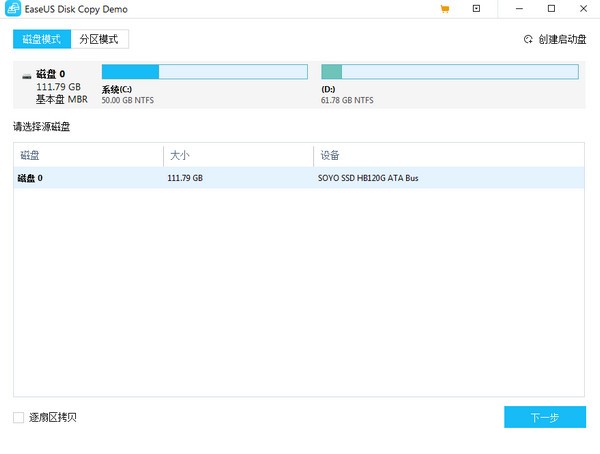Switch to the 磁盘模式 tab

42,39
